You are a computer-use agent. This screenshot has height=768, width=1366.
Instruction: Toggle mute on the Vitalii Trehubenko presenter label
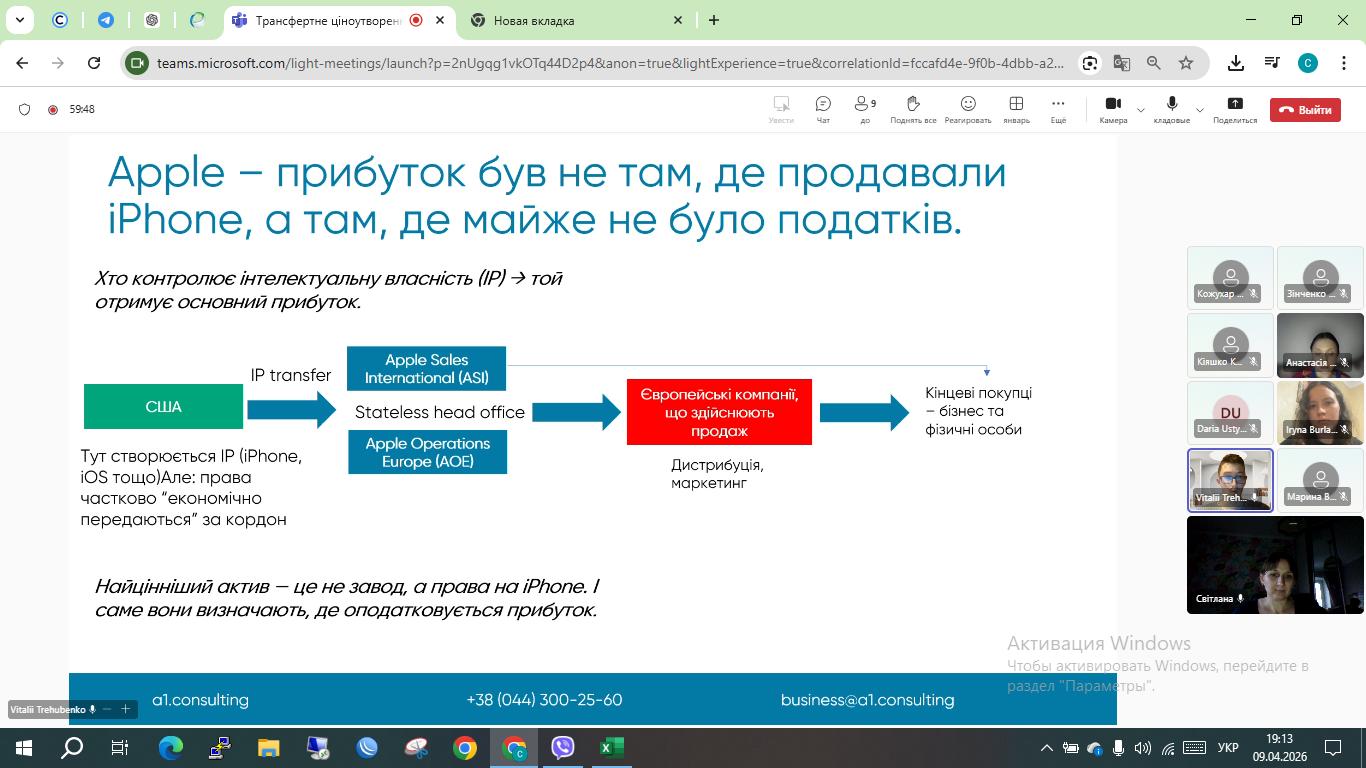[92, 709]
